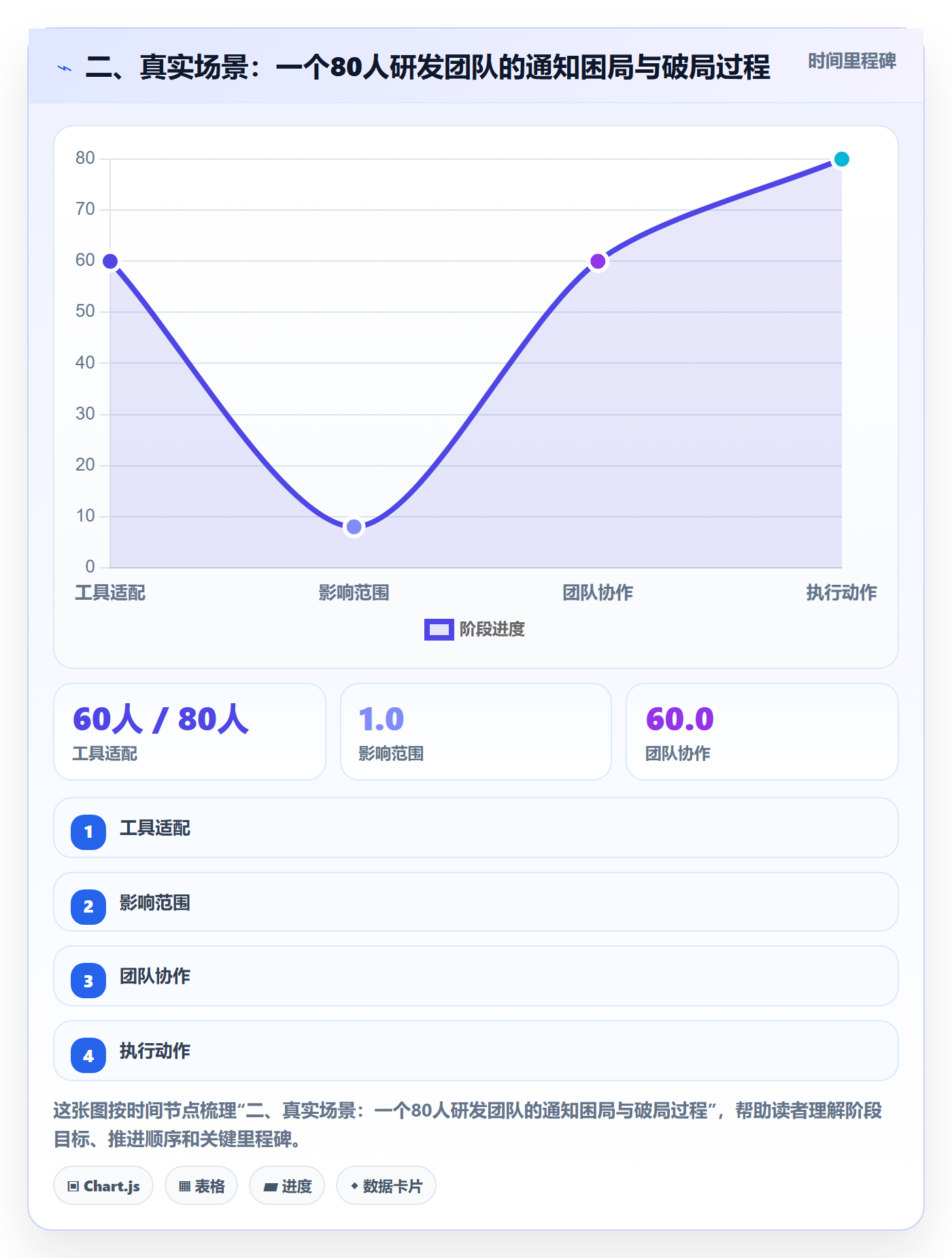Screen dimensions: 952x1258
Task: Click the 表格 tag chip
Action: [x=201, y=1186]
